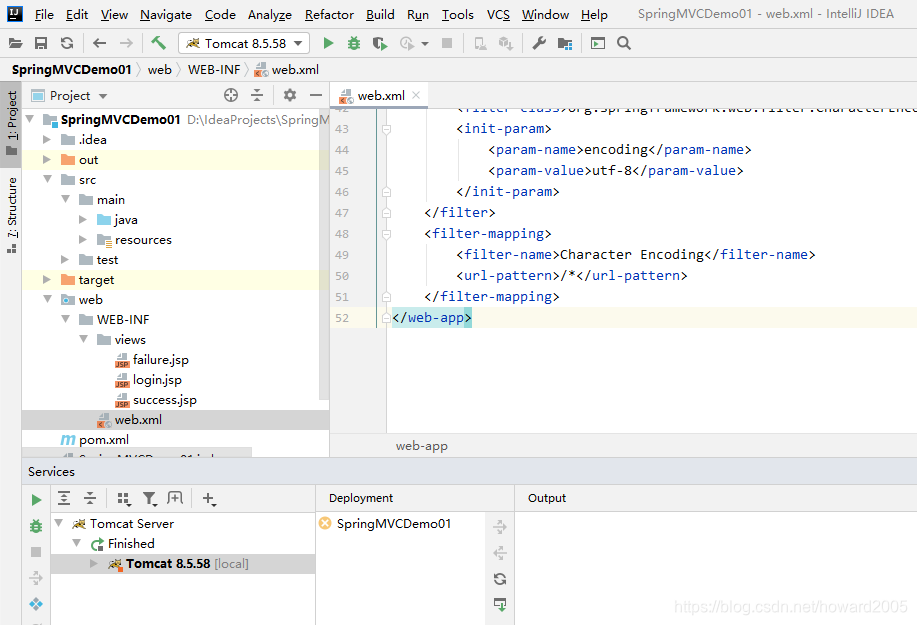This screenshot has height=625, width=917.
Task: Expand the java folder
Action: coord(83,219)
